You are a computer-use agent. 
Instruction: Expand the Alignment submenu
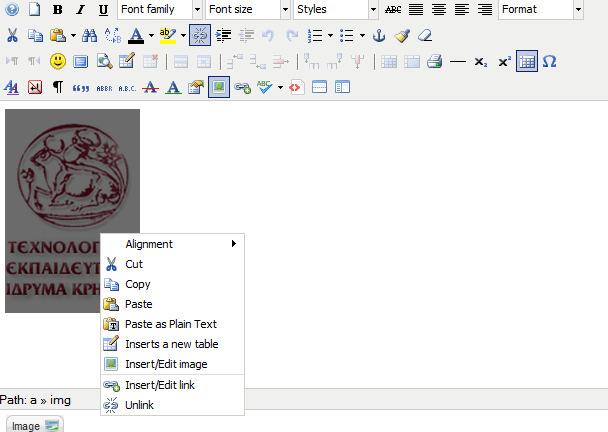point(173,244)
